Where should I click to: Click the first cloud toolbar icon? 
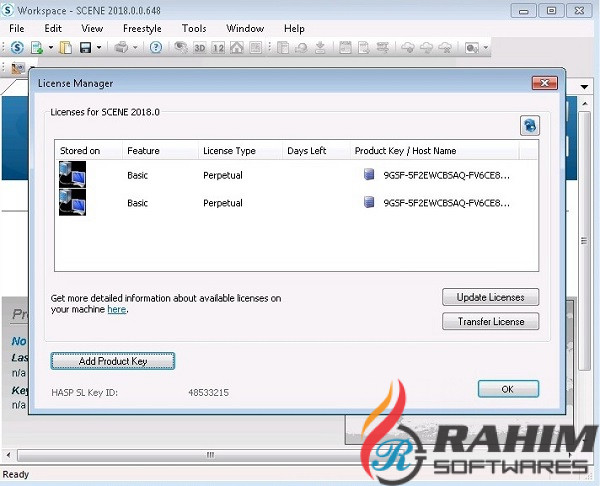[x=408, y=48]
